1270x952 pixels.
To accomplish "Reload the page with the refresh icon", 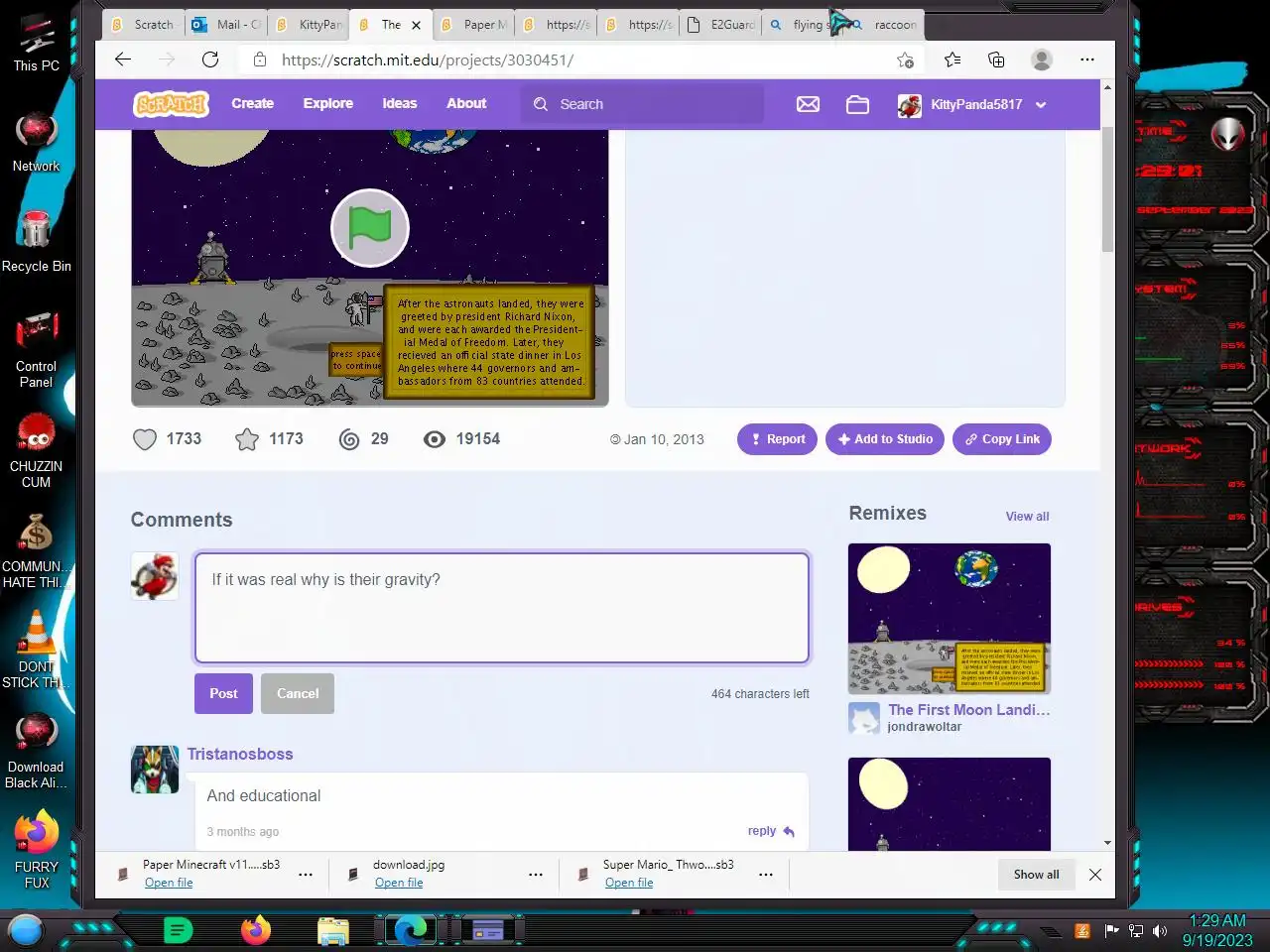I will 210,59.
